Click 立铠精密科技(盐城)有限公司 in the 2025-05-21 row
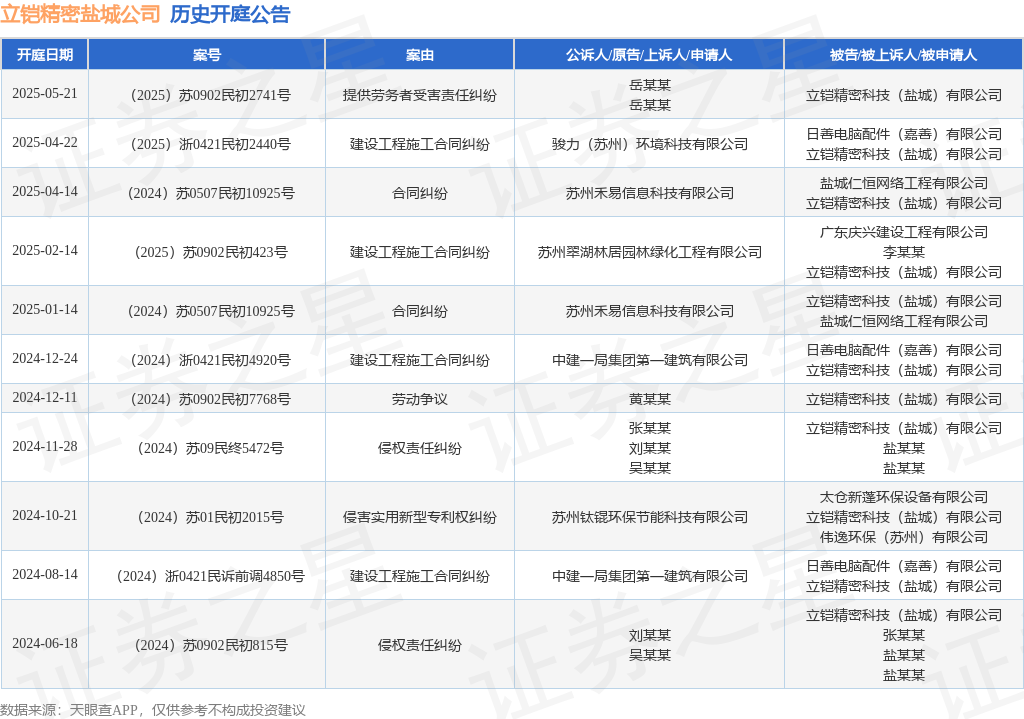 (904, 95)
